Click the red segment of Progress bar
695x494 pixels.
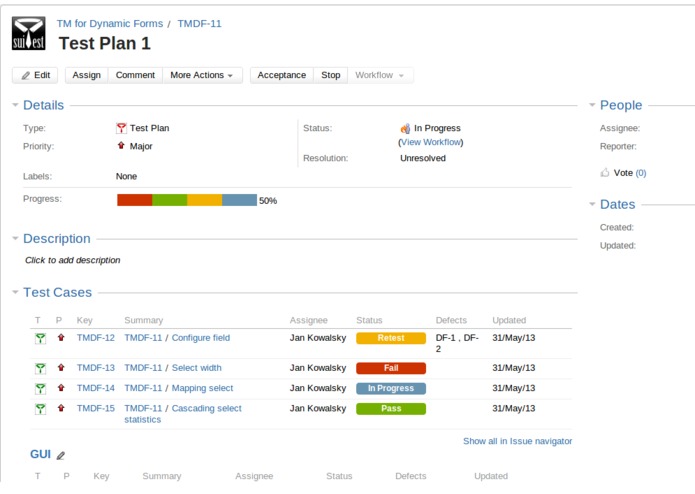(135, 200)
